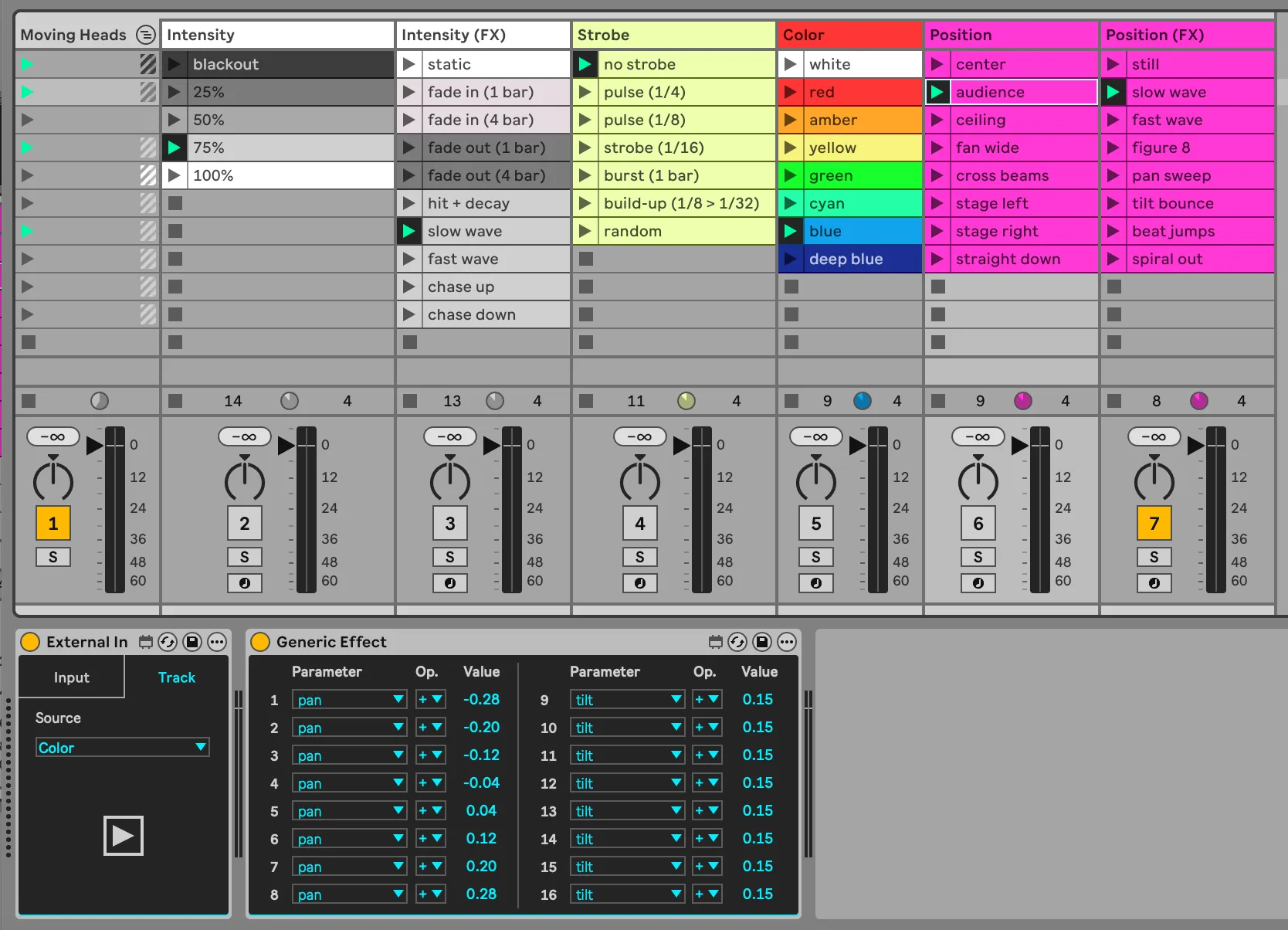Launch the figure 8 position FX clip
Screen dimensions: 1288x930
[x=1113, y=148]
